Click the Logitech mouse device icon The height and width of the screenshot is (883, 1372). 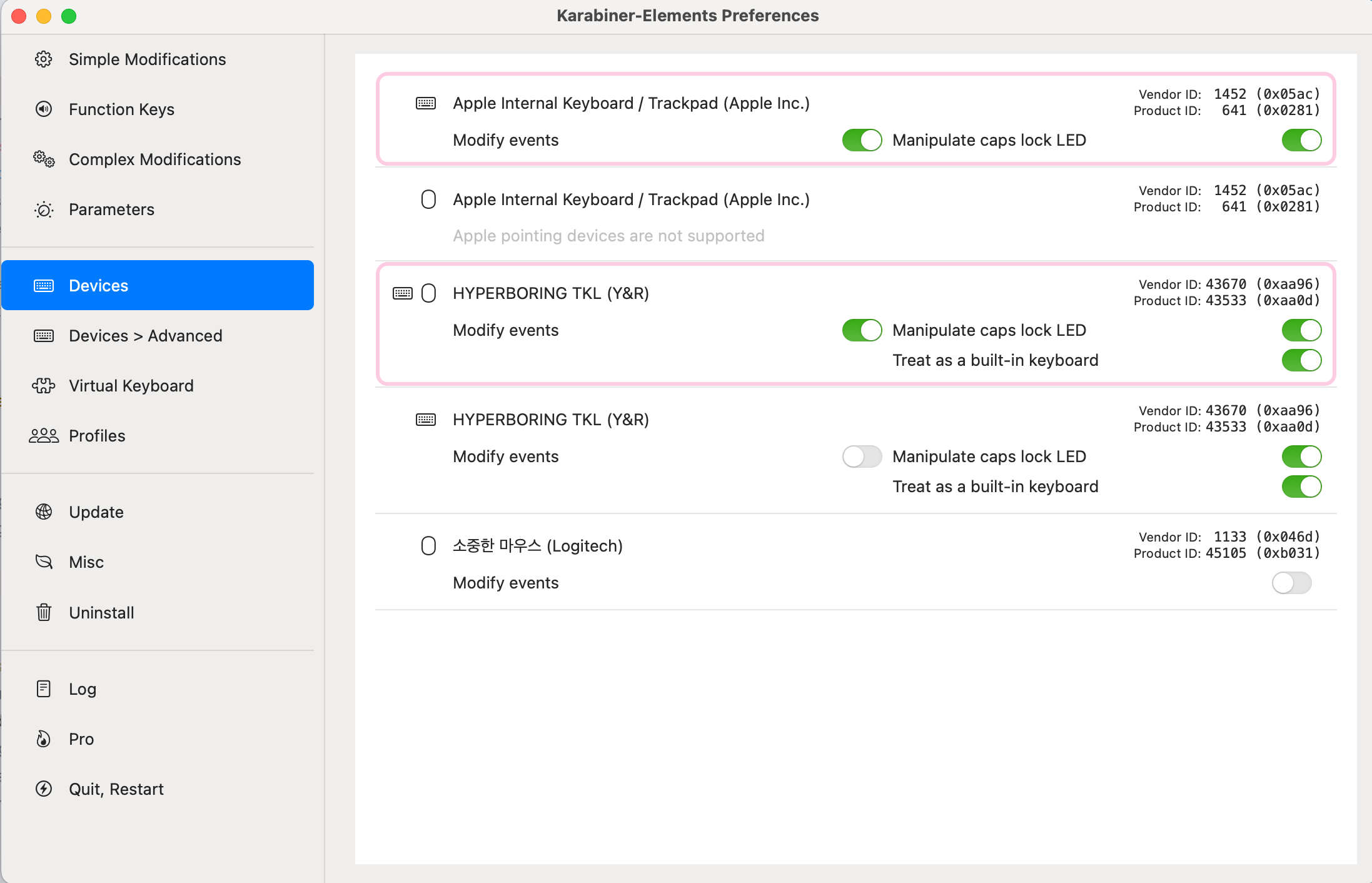point(428,546)
